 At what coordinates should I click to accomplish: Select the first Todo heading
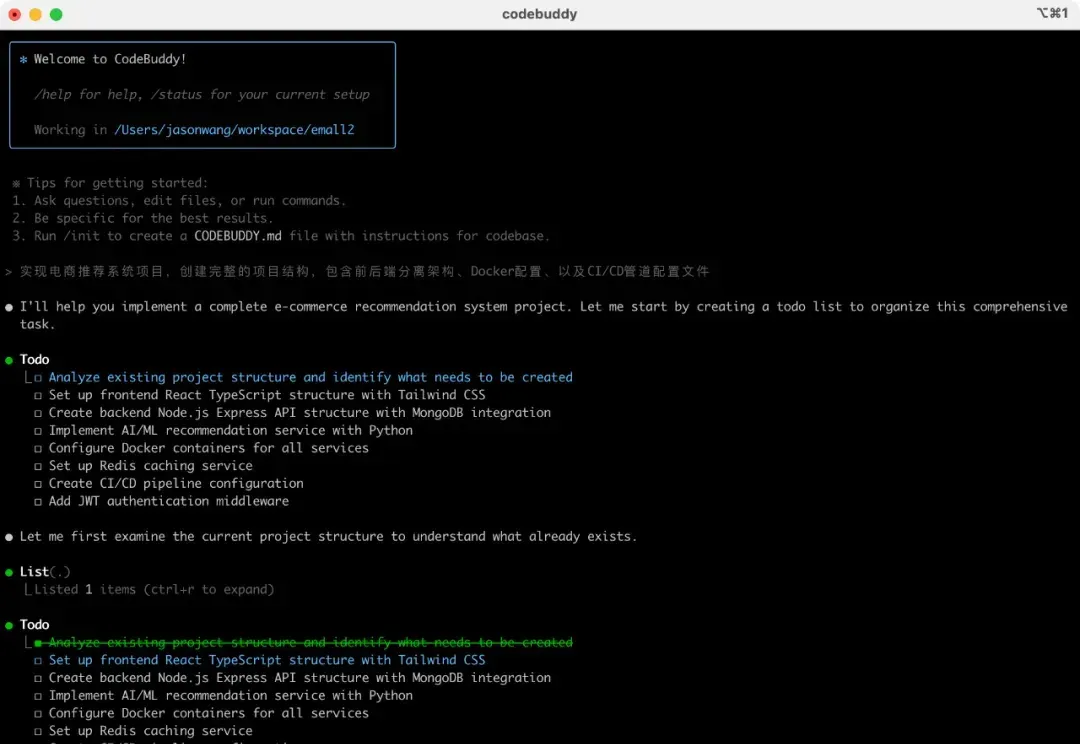[34, 360]
